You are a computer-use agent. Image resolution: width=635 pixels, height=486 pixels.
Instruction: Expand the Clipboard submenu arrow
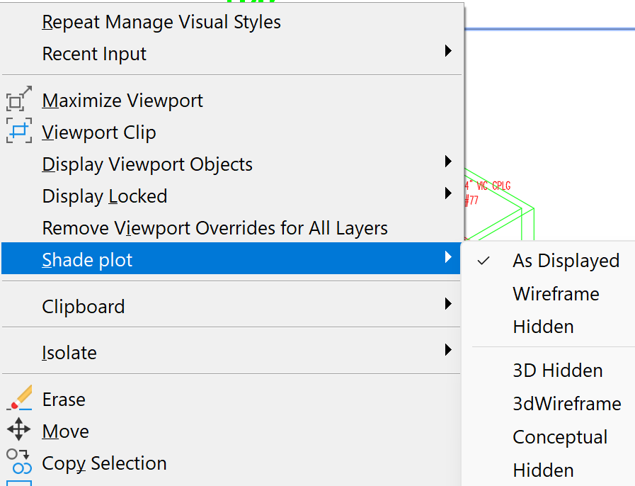(x=448, y=304)
